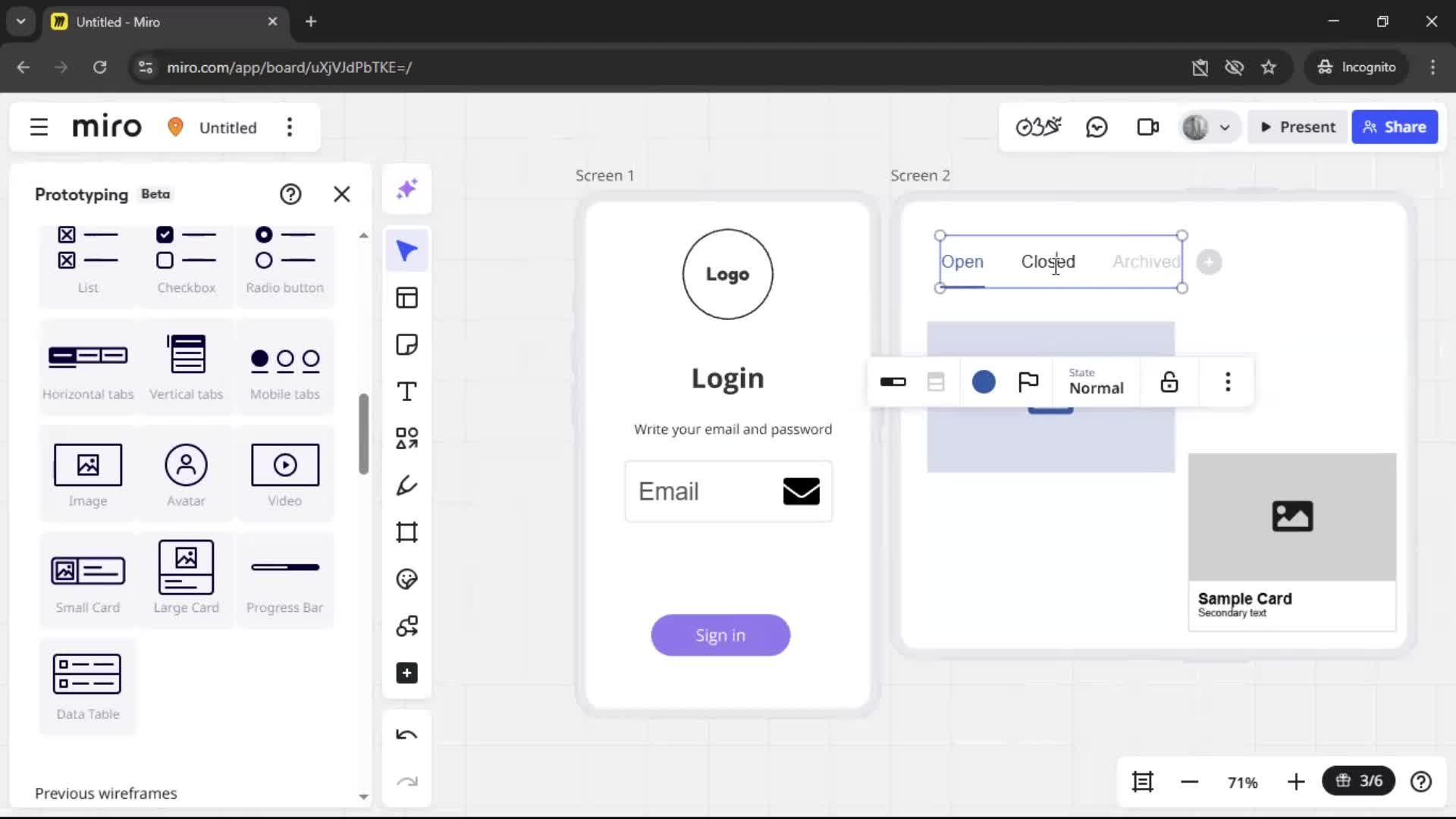Open the main hamburger menu
This screenshot has width=1456, height=819.
pyautogui.click(x=39, y=127)
